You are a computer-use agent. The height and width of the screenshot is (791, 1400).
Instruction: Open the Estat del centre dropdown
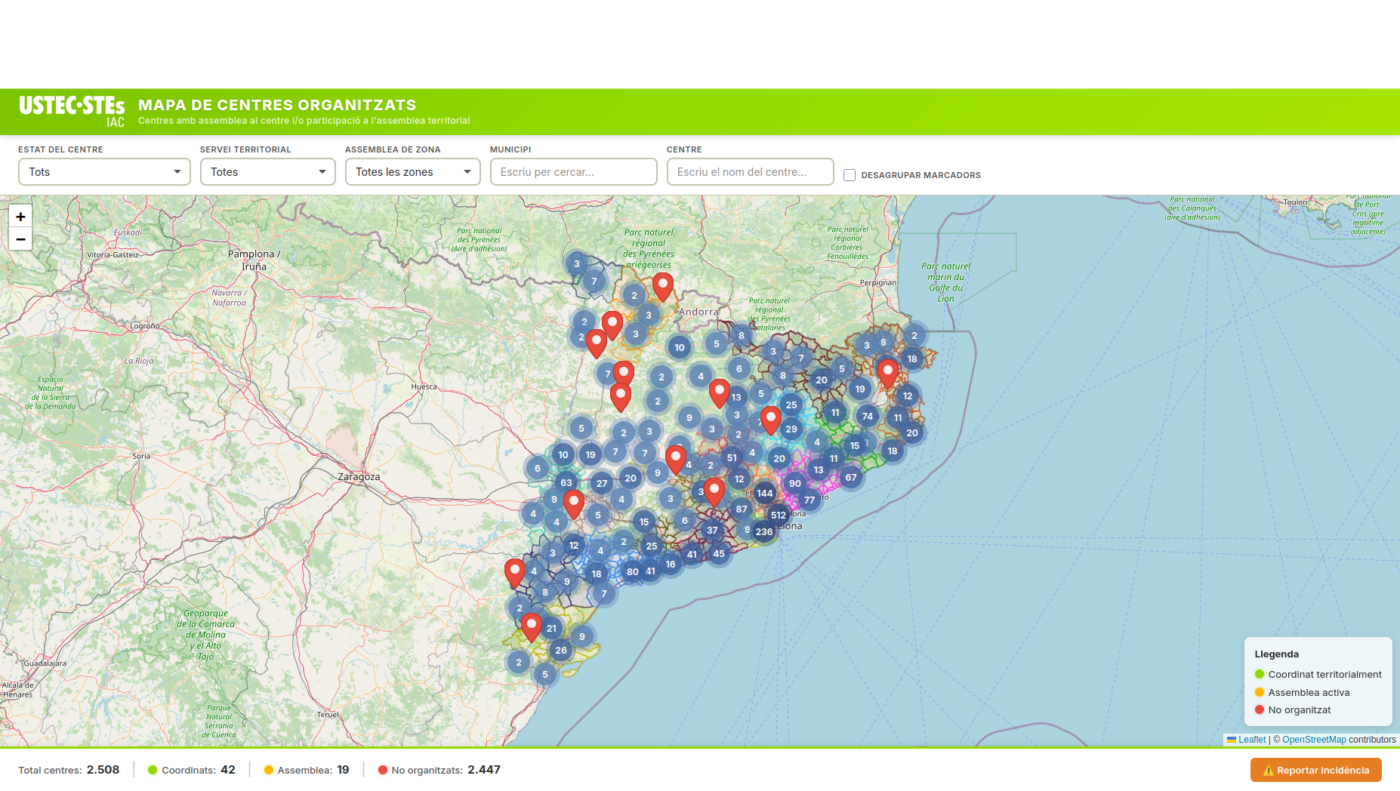(x=104, y=172)
